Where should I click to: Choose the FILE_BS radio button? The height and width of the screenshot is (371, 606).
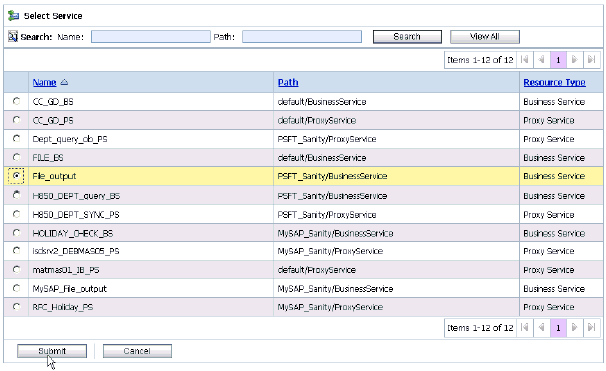click(x=16, y=157)
